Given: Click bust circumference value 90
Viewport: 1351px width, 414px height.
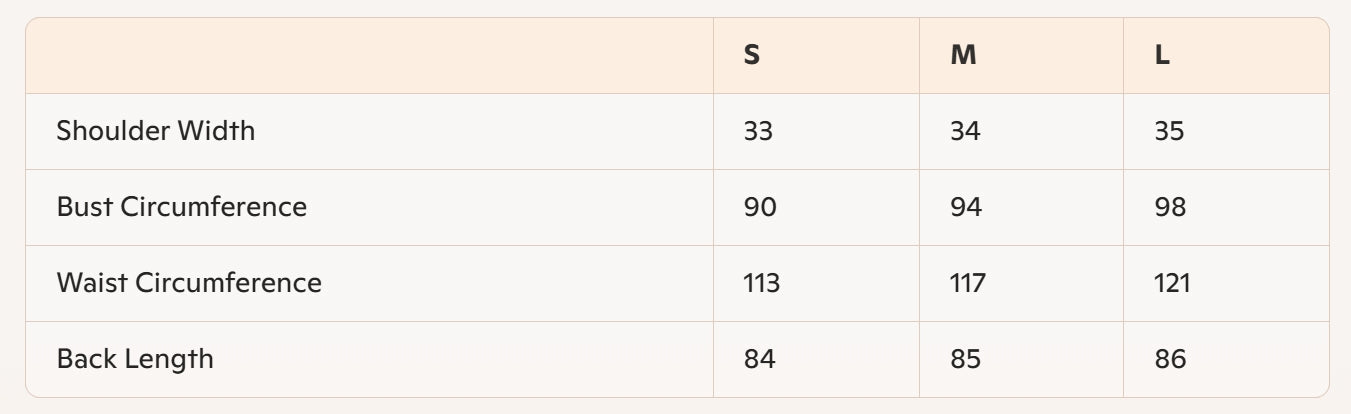Looking at the screenshot, I should tap(760, 207).
